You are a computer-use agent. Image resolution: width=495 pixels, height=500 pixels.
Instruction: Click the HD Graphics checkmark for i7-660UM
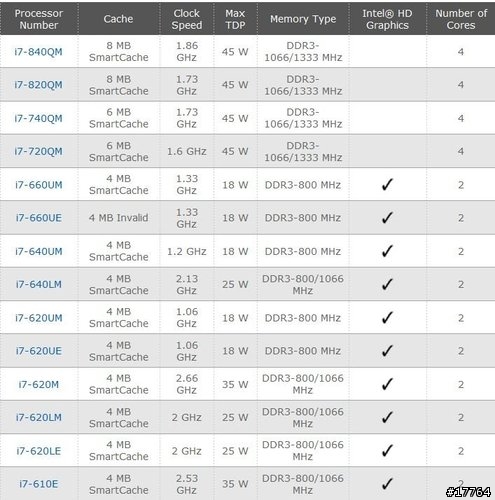[387, 184]
